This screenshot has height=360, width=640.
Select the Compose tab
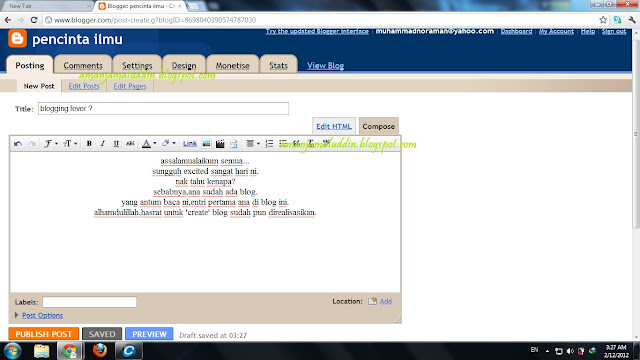pos(378,127)
